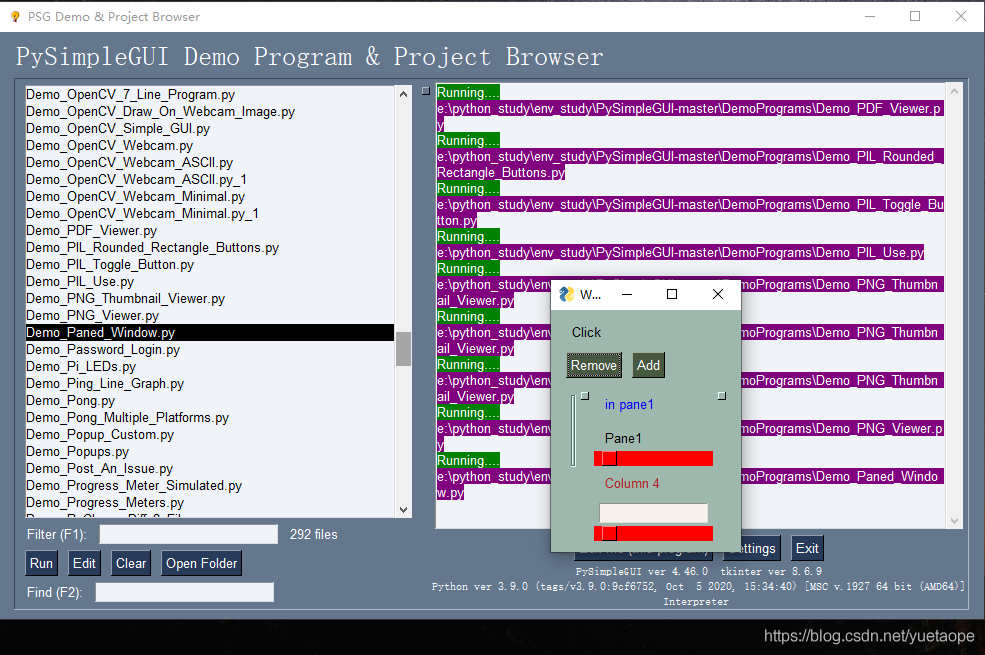
Task: Click the first green 'Running....' output line
Action: [469, 92]
